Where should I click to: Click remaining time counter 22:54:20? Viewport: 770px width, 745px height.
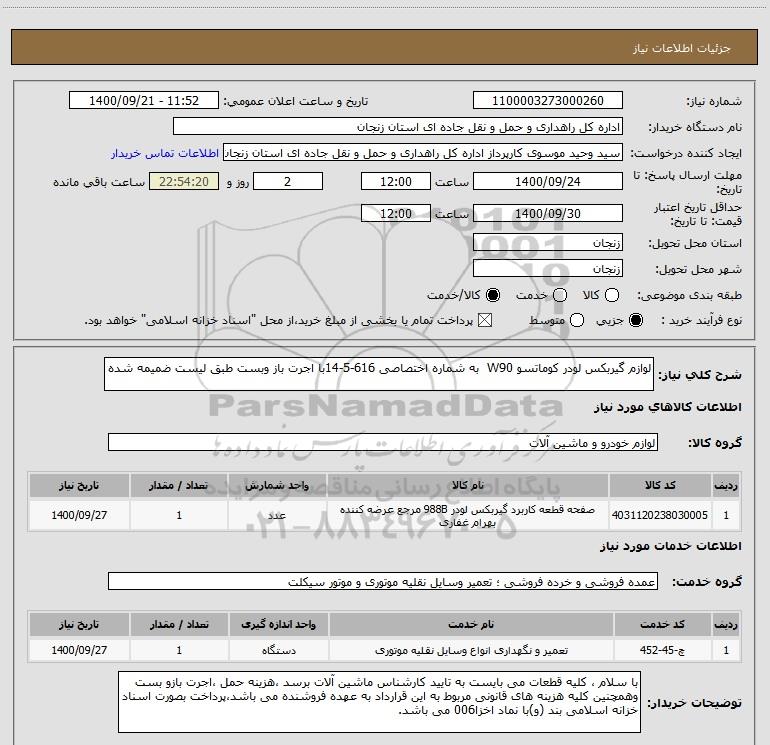coord(184,181)
